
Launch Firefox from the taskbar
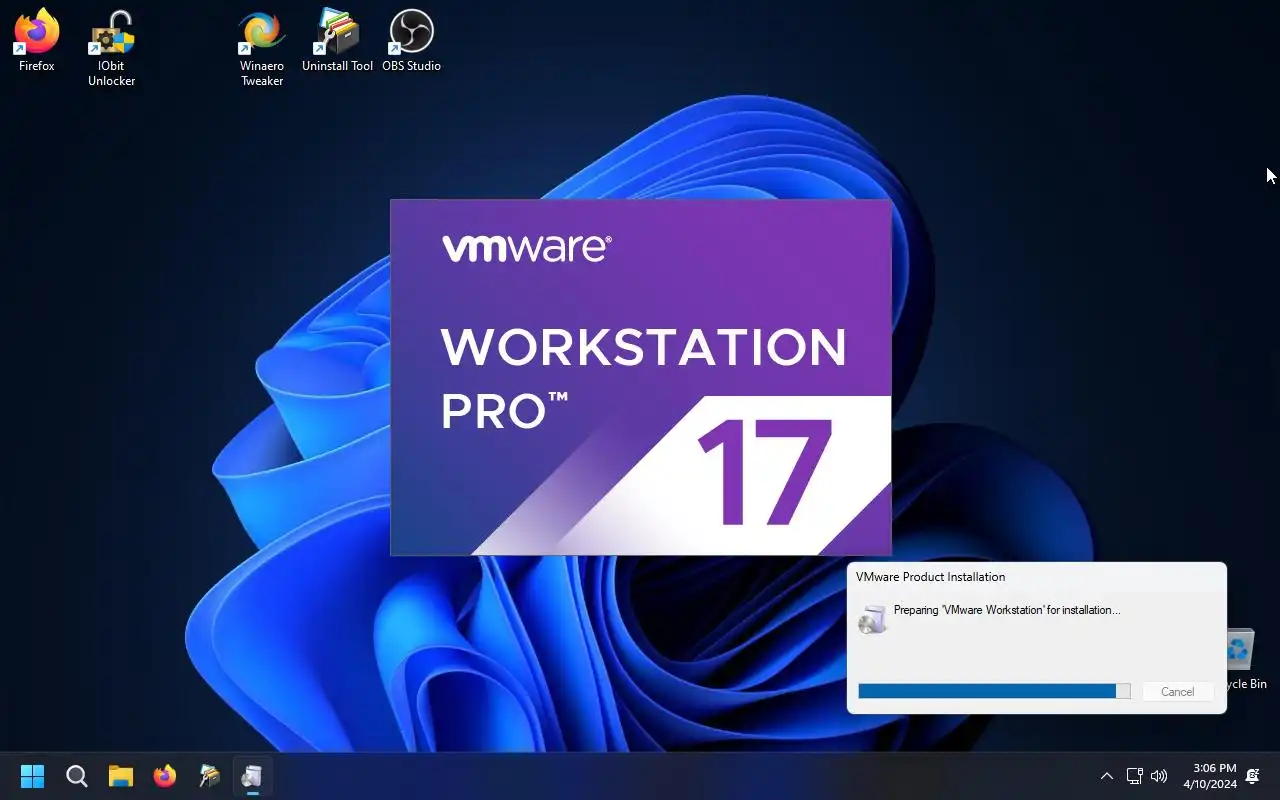[x=165, y=776]
